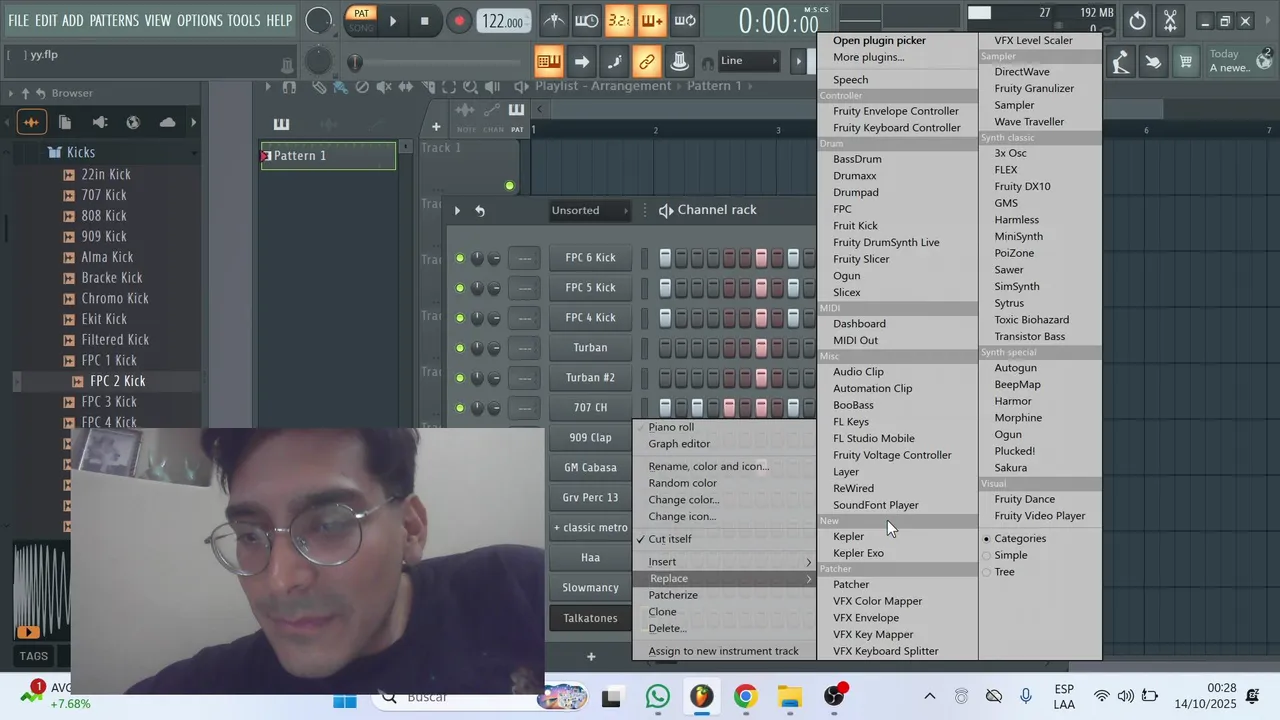Click the note/knob typing mode icon
Viewport: 1280px width, 720px height.
tap(679, 62)
